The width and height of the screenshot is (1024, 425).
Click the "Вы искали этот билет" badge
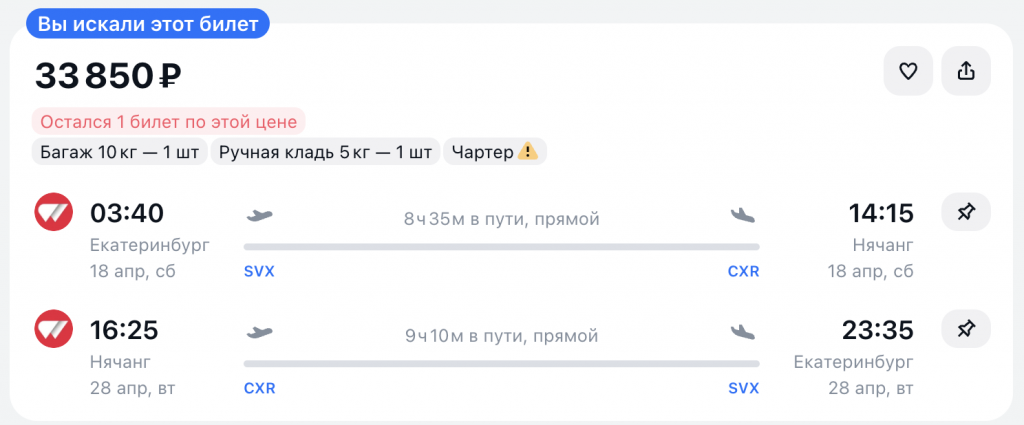[x=149, y=22]
